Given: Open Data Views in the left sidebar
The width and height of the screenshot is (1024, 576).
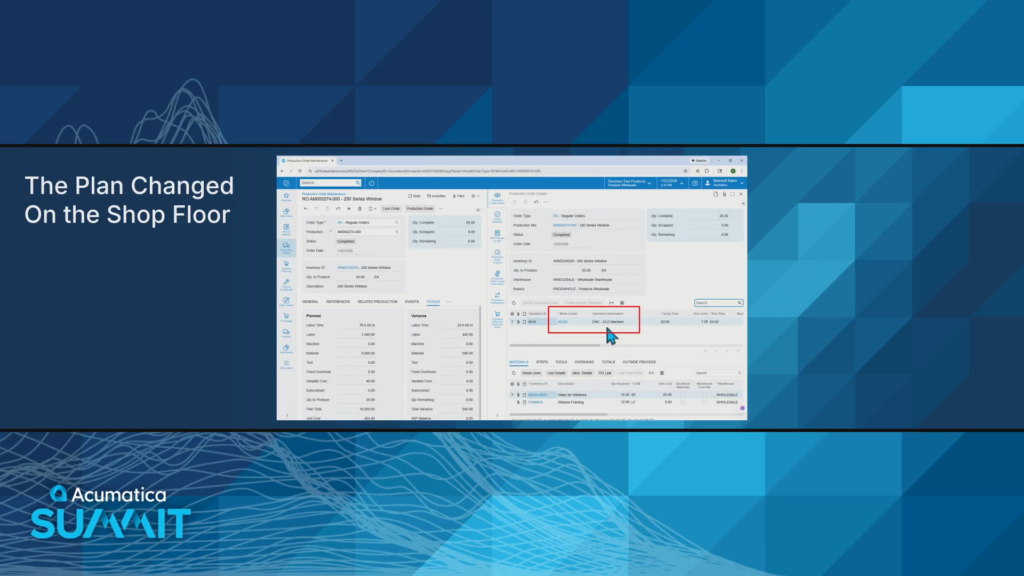Looking at the screenshot, I should point(286,214).
